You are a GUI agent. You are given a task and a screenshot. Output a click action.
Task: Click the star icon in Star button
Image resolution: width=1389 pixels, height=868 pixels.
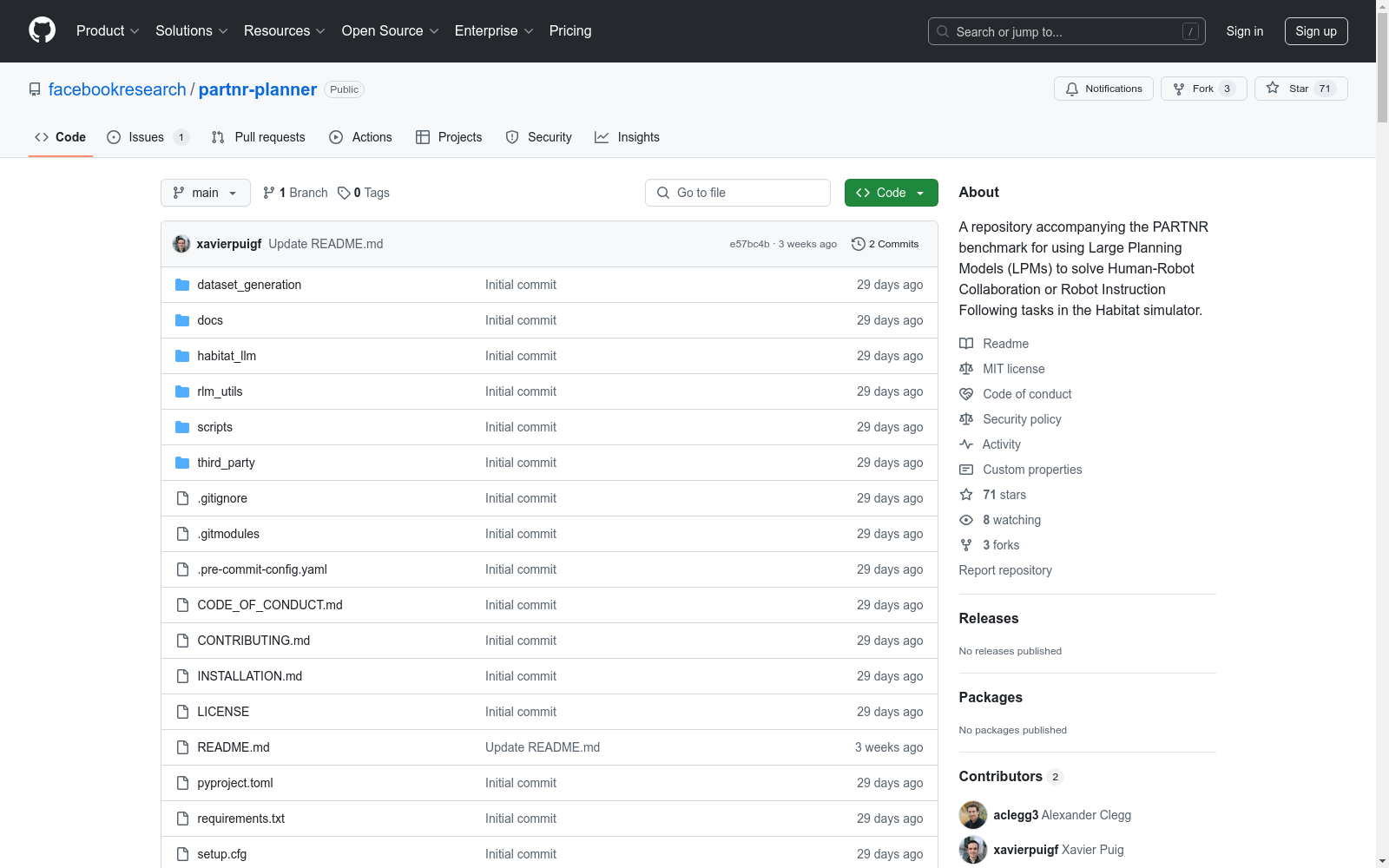pos(1273,88)
